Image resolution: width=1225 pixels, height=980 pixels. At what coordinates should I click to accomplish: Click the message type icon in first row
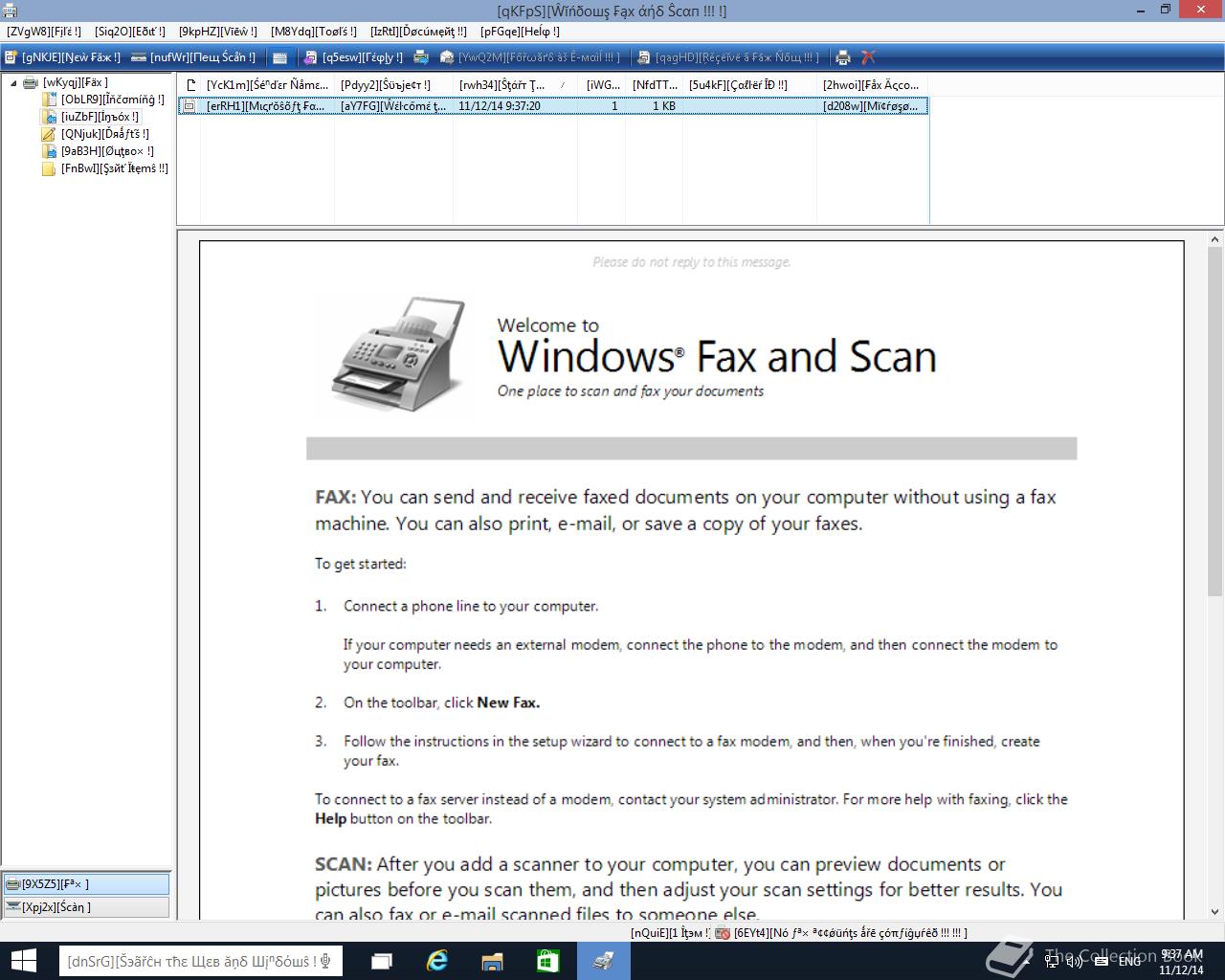pyautogui.click(x=189, y=106)
